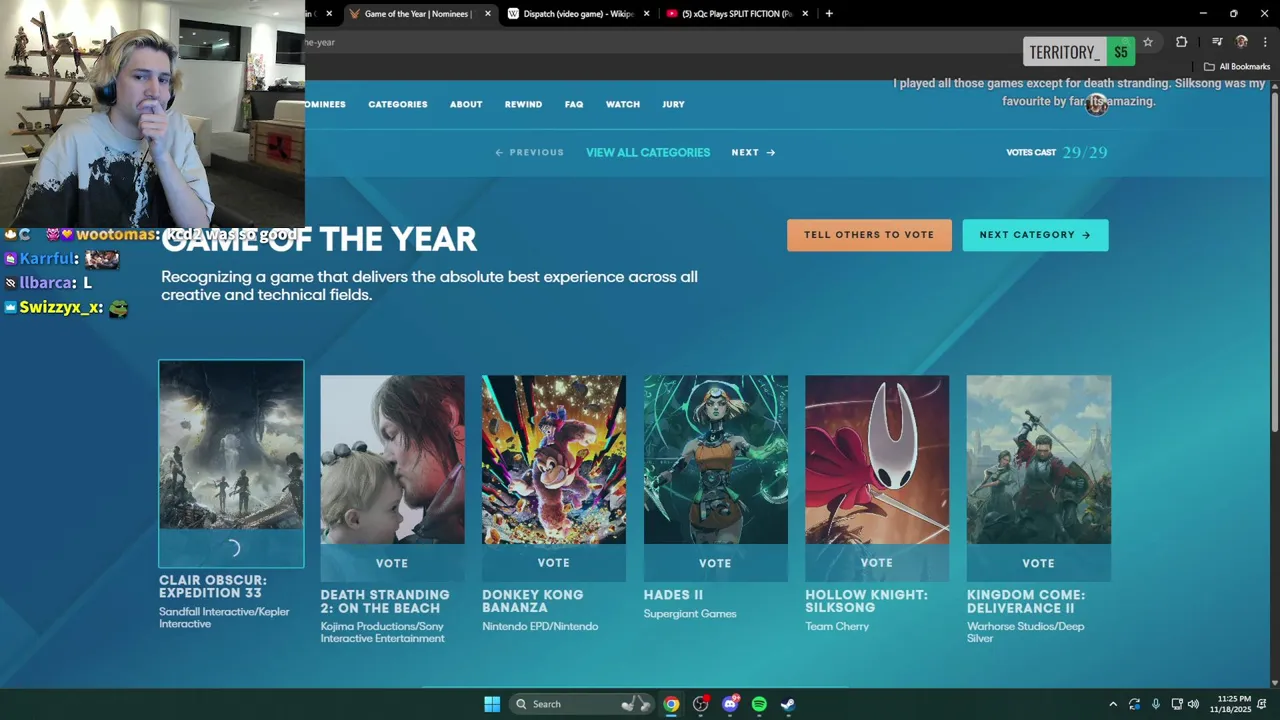This screenshot has height=720, width=1280.
Task: Select the Hades II cover art
Action: pos(716,460)
